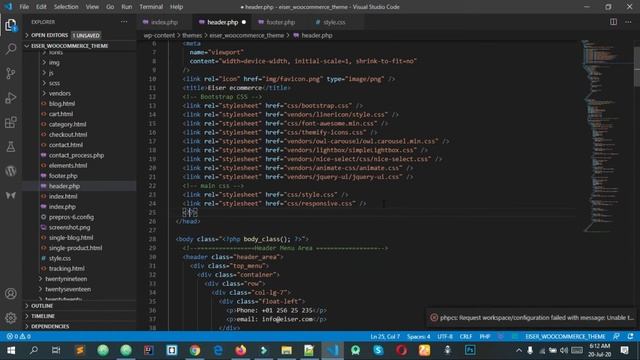The height and width of the screenshot is (360, 640).
Task: Change language mode via PHP
Action: (x=485, y=336)
